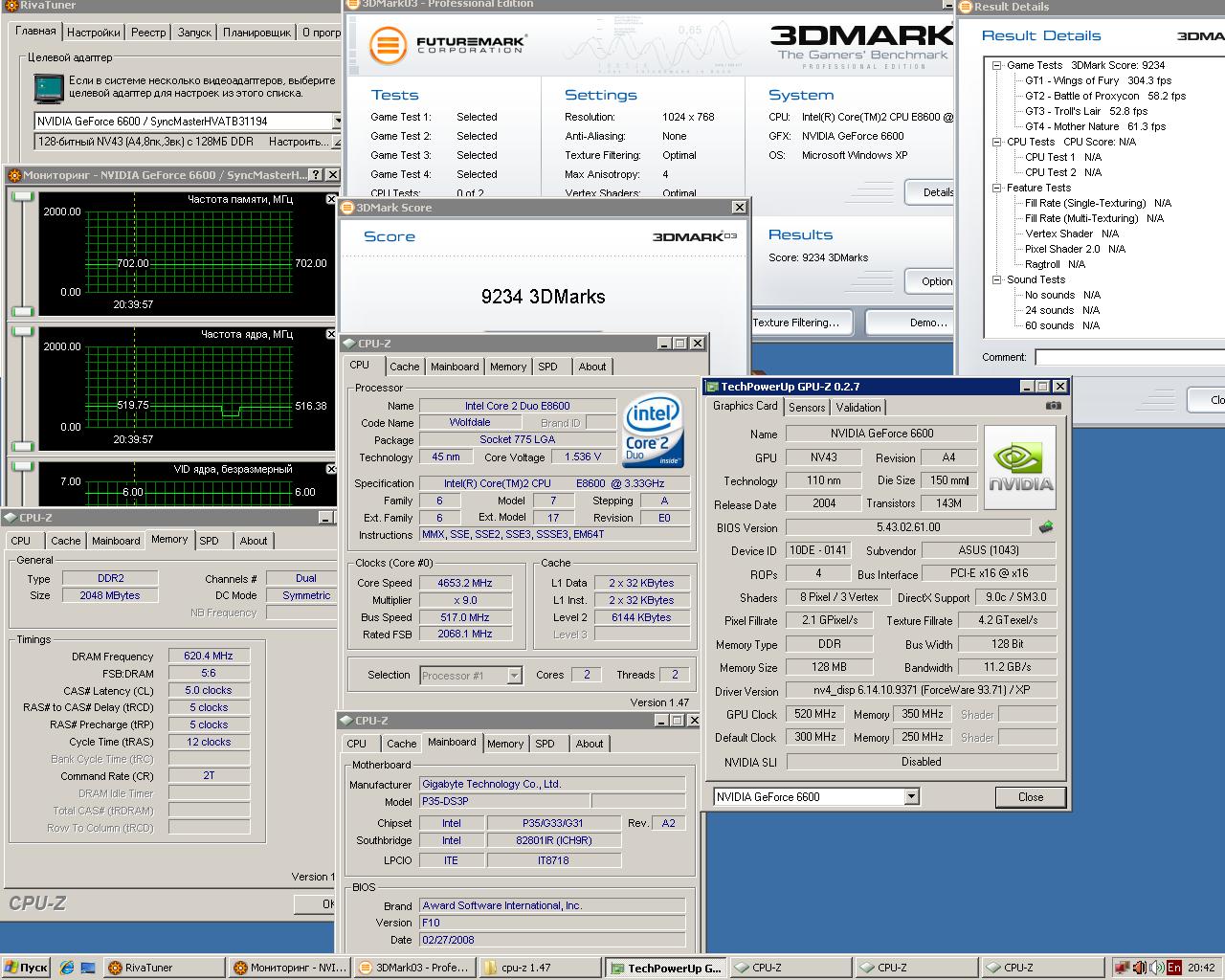1225x980 pixels.
Task: Click the P35-DS3P mainboard model value
Action: click(x=504, y=801)
